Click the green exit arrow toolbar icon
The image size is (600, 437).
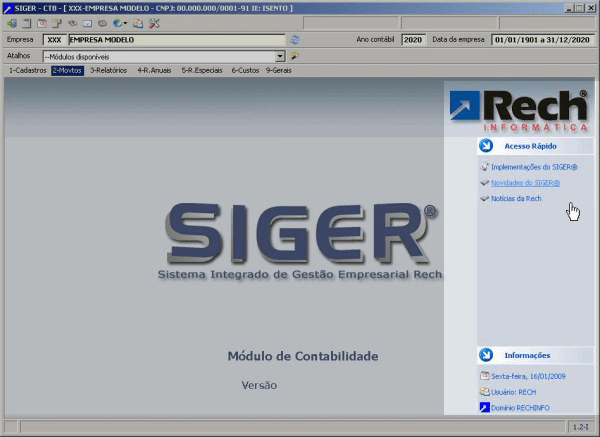pos(12,24)
